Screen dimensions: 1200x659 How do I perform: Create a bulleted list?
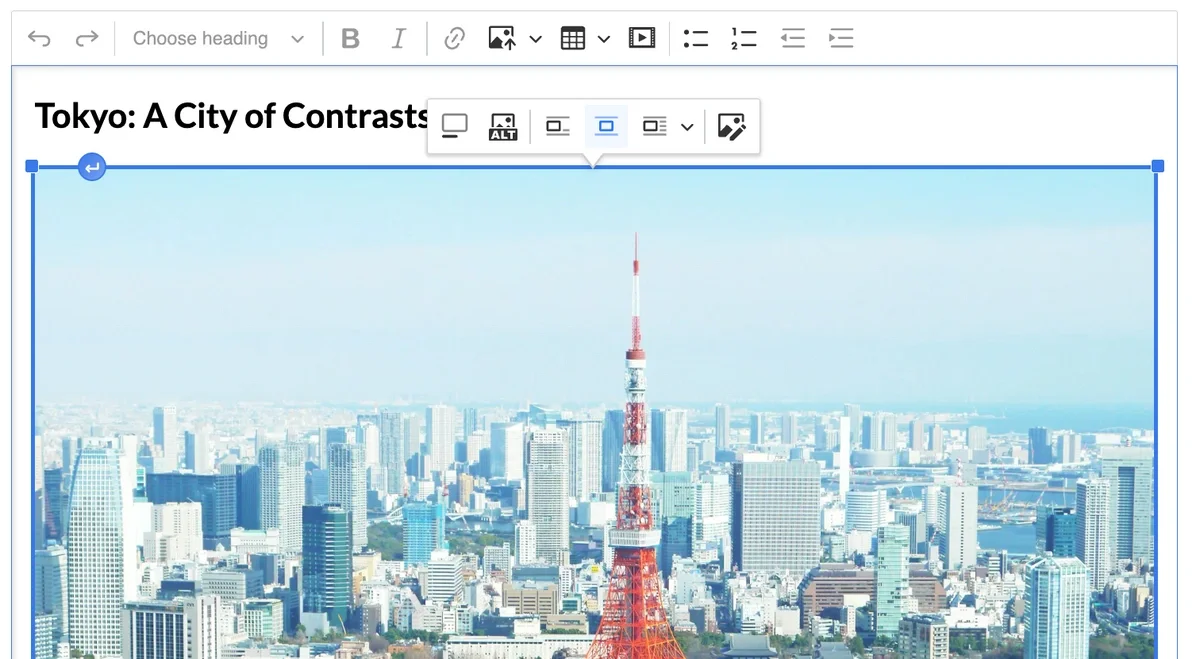[695, 39]
